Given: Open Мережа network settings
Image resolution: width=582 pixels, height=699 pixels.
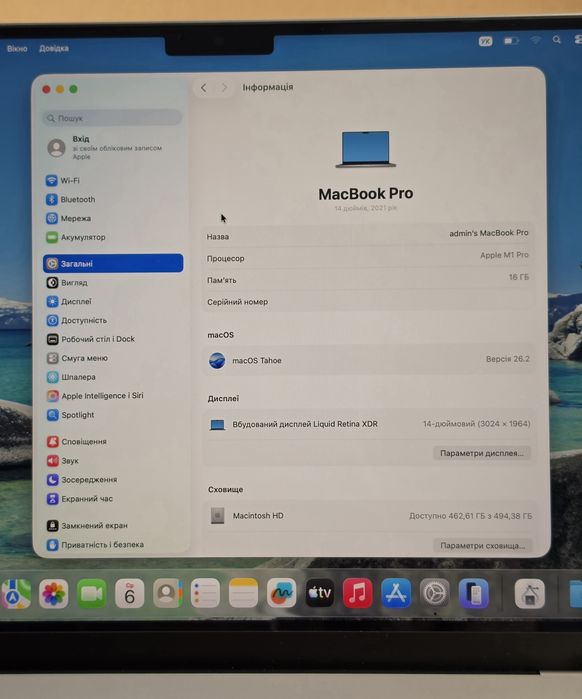Looking at the screenshot, I should pyautogui.click(x=68, y=218).
